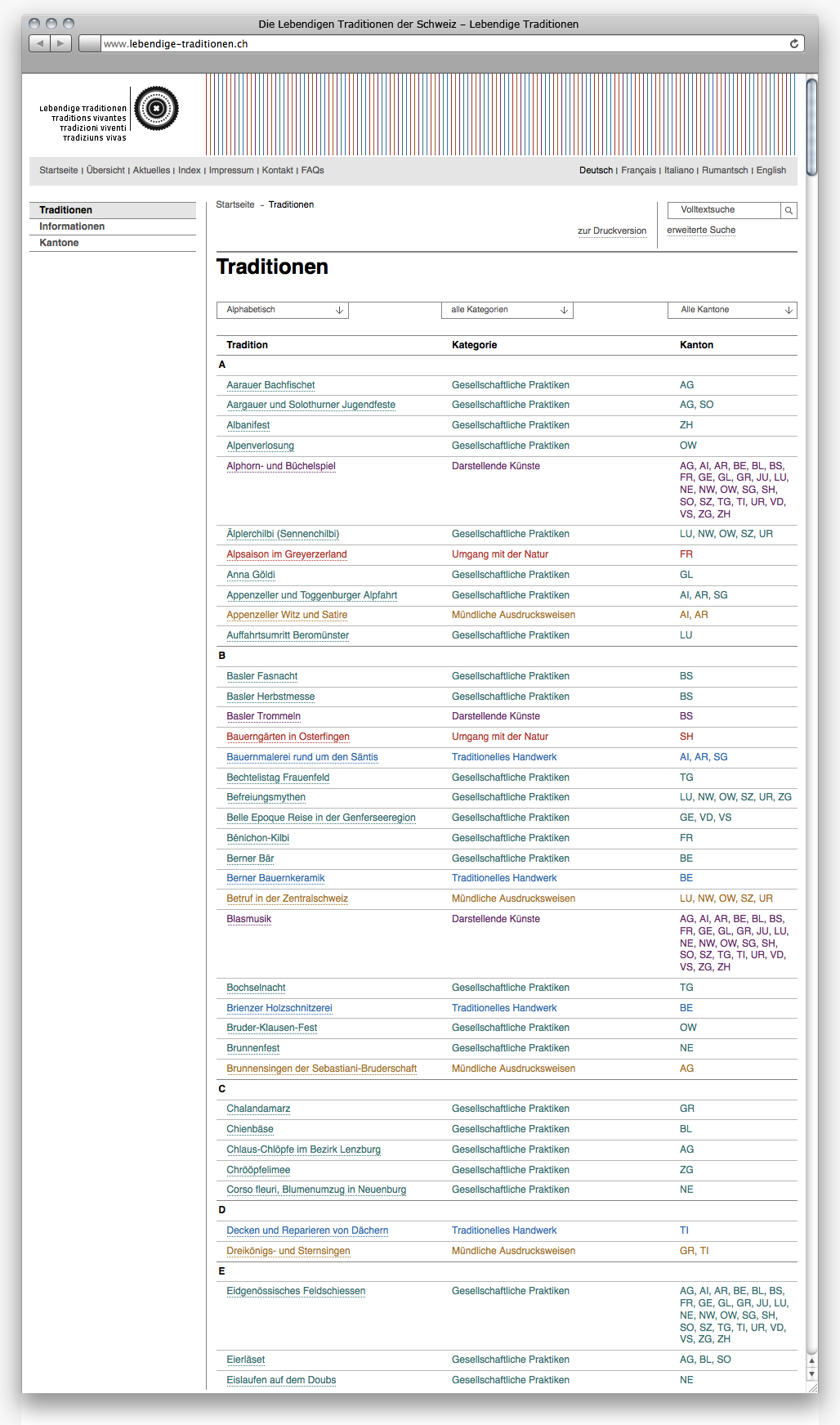Viewport: 840px width, 1425px height.
Task: Open the Berner Bär link
Action: tap(250, 858)
